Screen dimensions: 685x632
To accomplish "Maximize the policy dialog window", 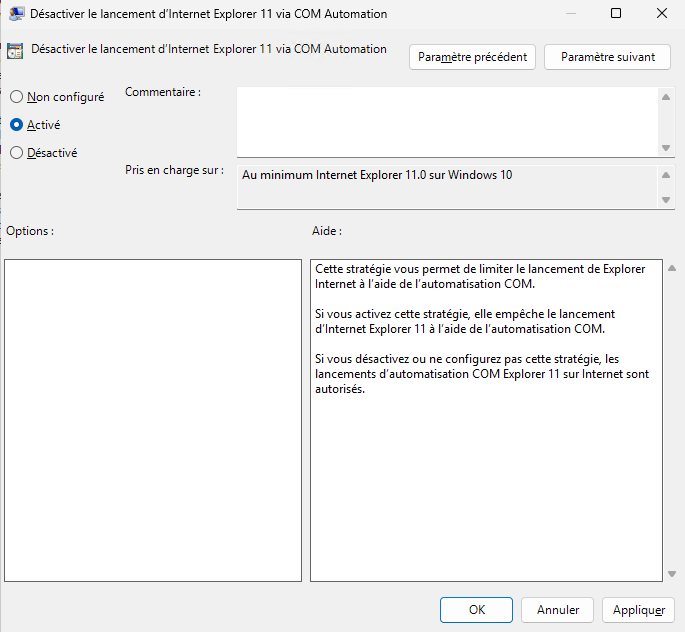I will pyautogui.click(x=616, y=13).
